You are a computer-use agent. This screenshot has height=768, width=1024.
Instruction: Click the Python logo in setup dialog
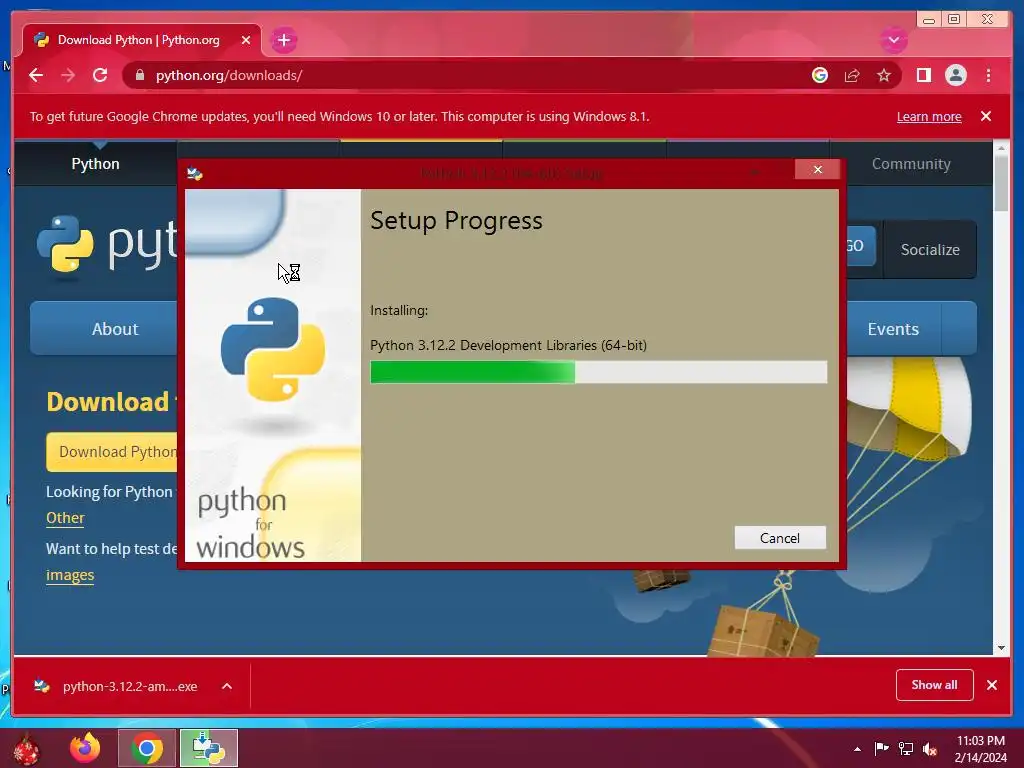[272, 349]
